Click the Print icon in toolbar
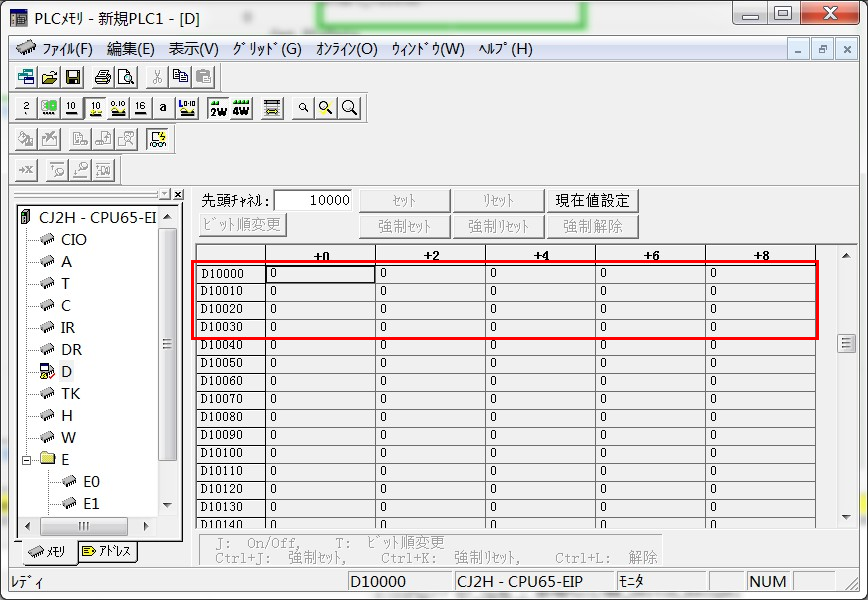Screen dimensions: 868x600 point(102,77)
